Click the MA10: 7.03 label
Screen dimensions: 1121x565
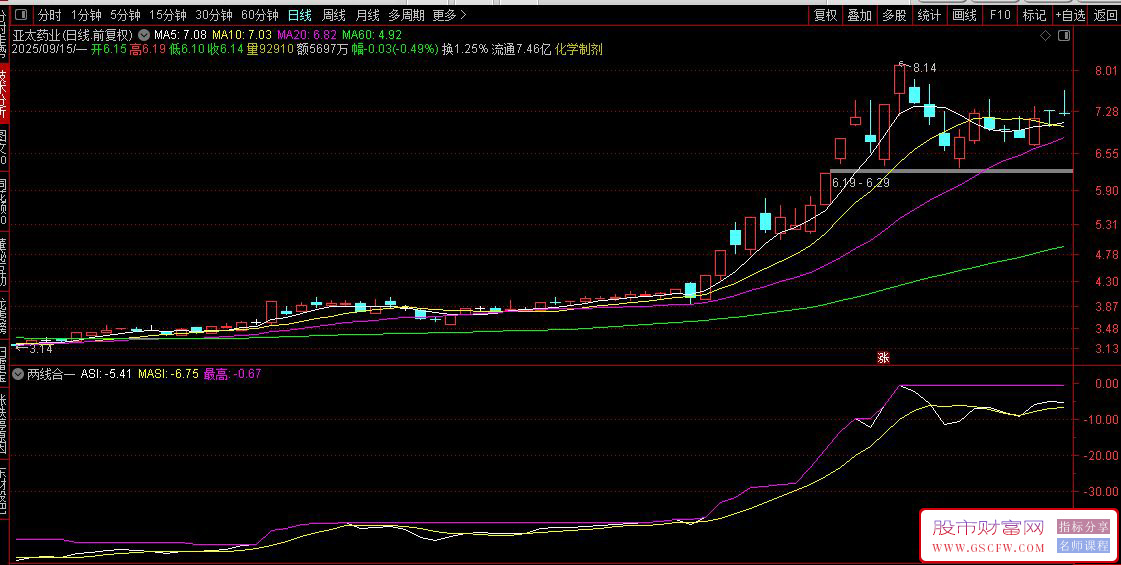[242, 34]
